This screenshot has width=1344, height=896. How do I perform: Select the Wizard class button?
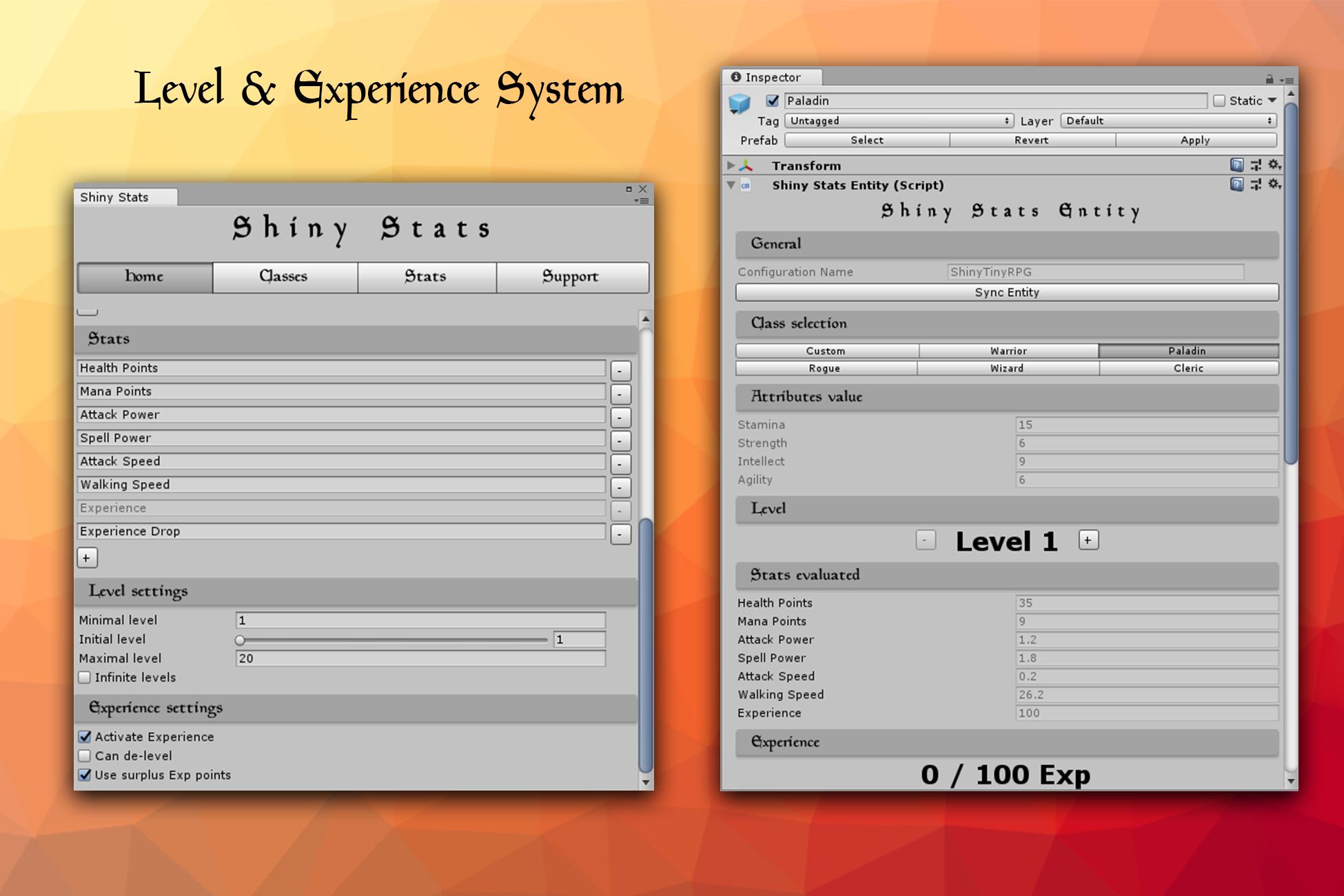1007,369
